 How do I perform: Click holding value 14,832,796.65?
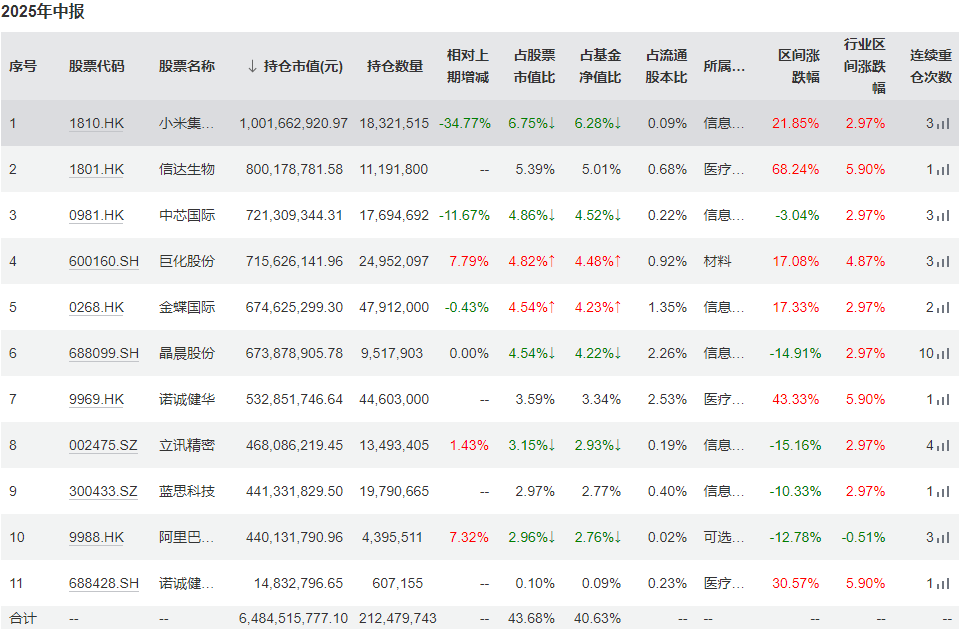(x=298, y=584)
